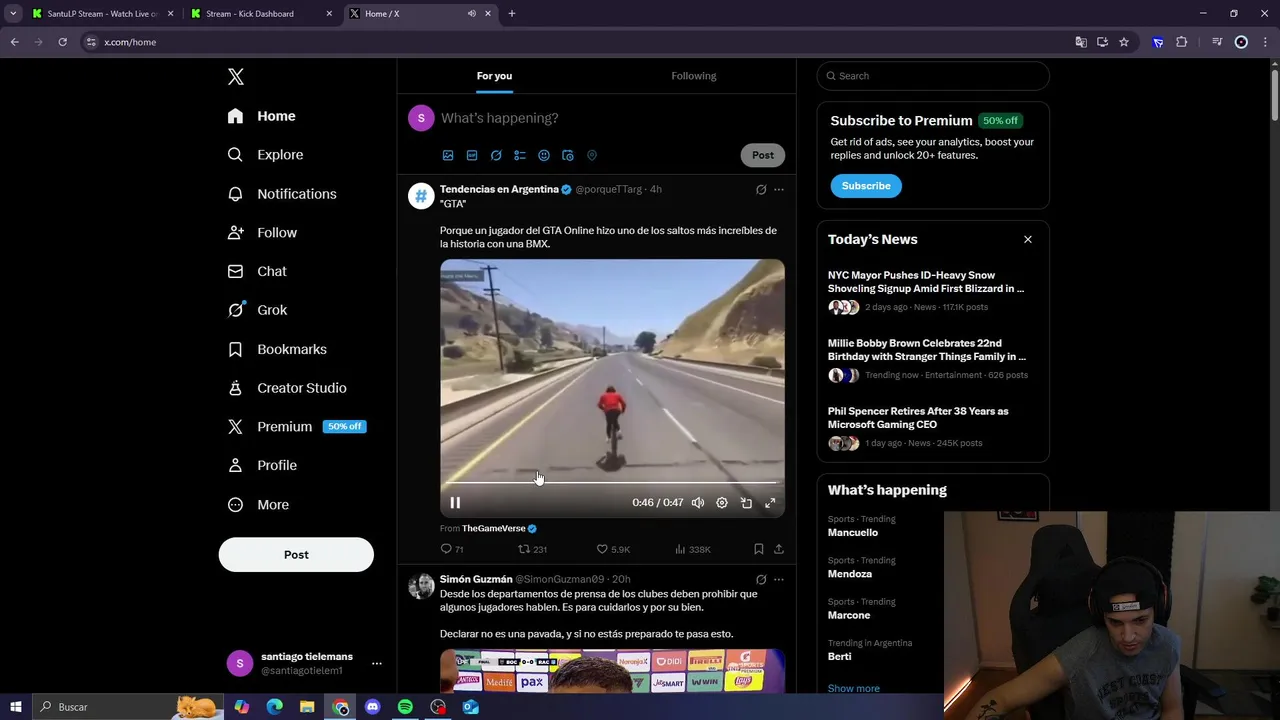1280x720 pixels.
Task: Open Premium 50% off sidebar item
Action: (x=297, y=426)
